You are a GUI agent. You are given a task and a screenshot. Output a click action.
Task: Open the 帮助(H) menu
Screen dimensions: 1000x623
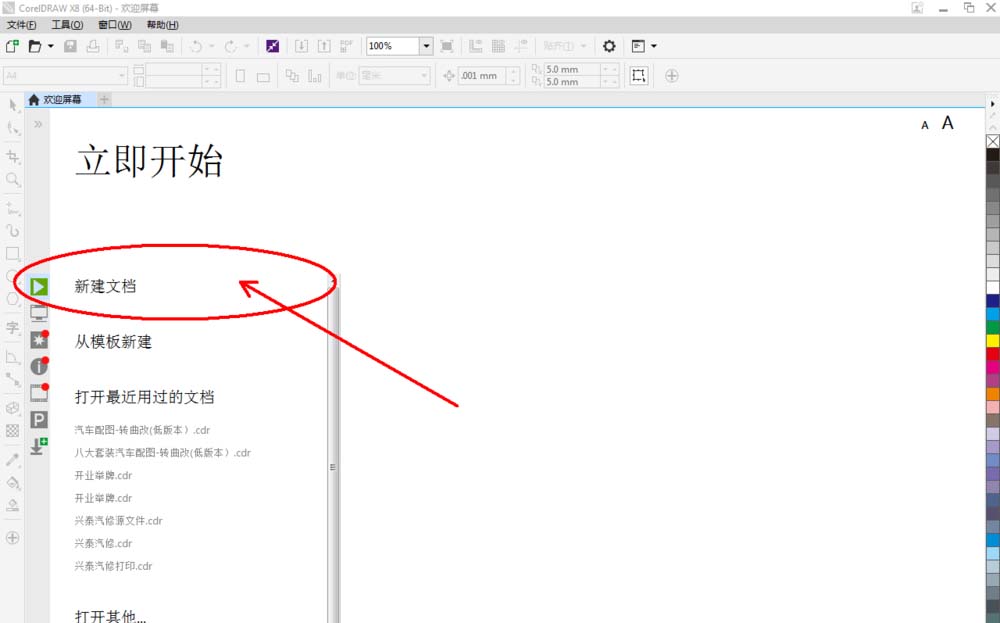coord(162,25)
